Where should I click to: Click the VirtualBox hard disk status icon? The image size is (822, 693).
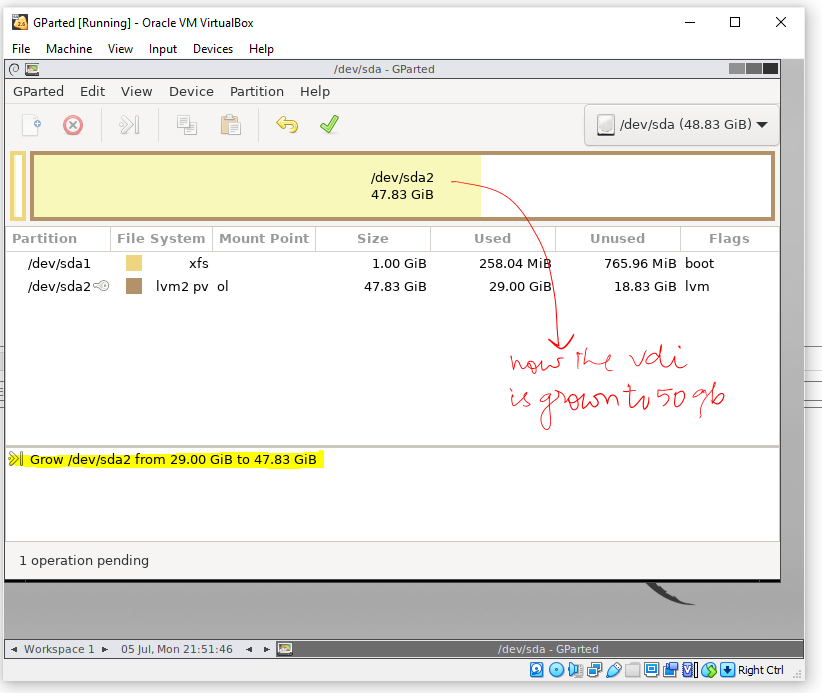coord(536,670)
